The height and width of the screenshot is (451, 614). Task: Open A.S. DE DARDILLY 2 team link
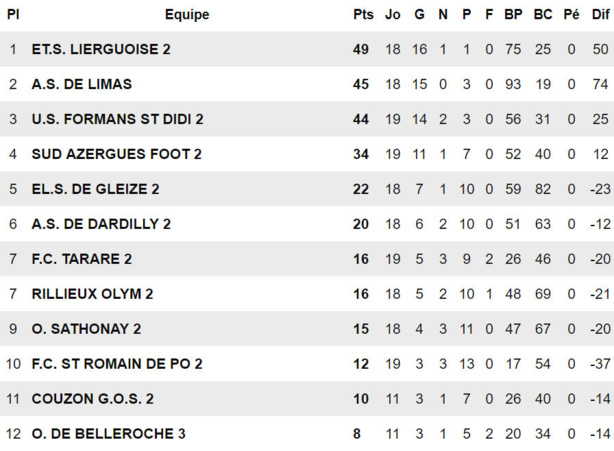[101, 224]
